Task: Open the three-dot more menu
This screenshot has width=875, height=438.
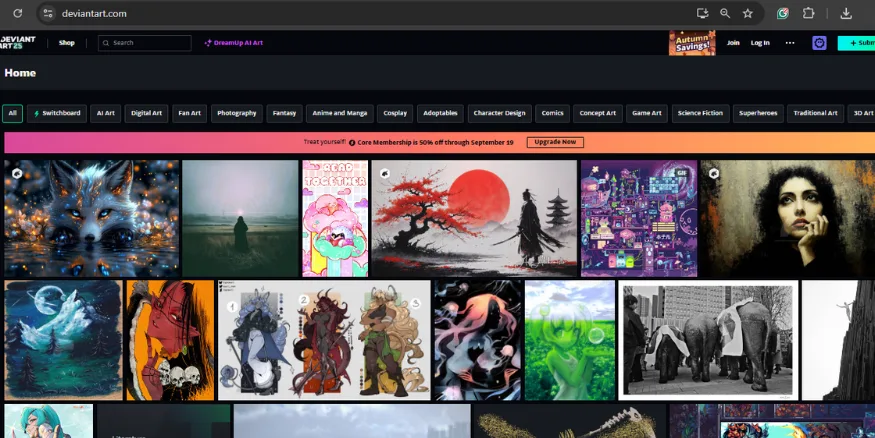Action: click(x=790, y=43)
